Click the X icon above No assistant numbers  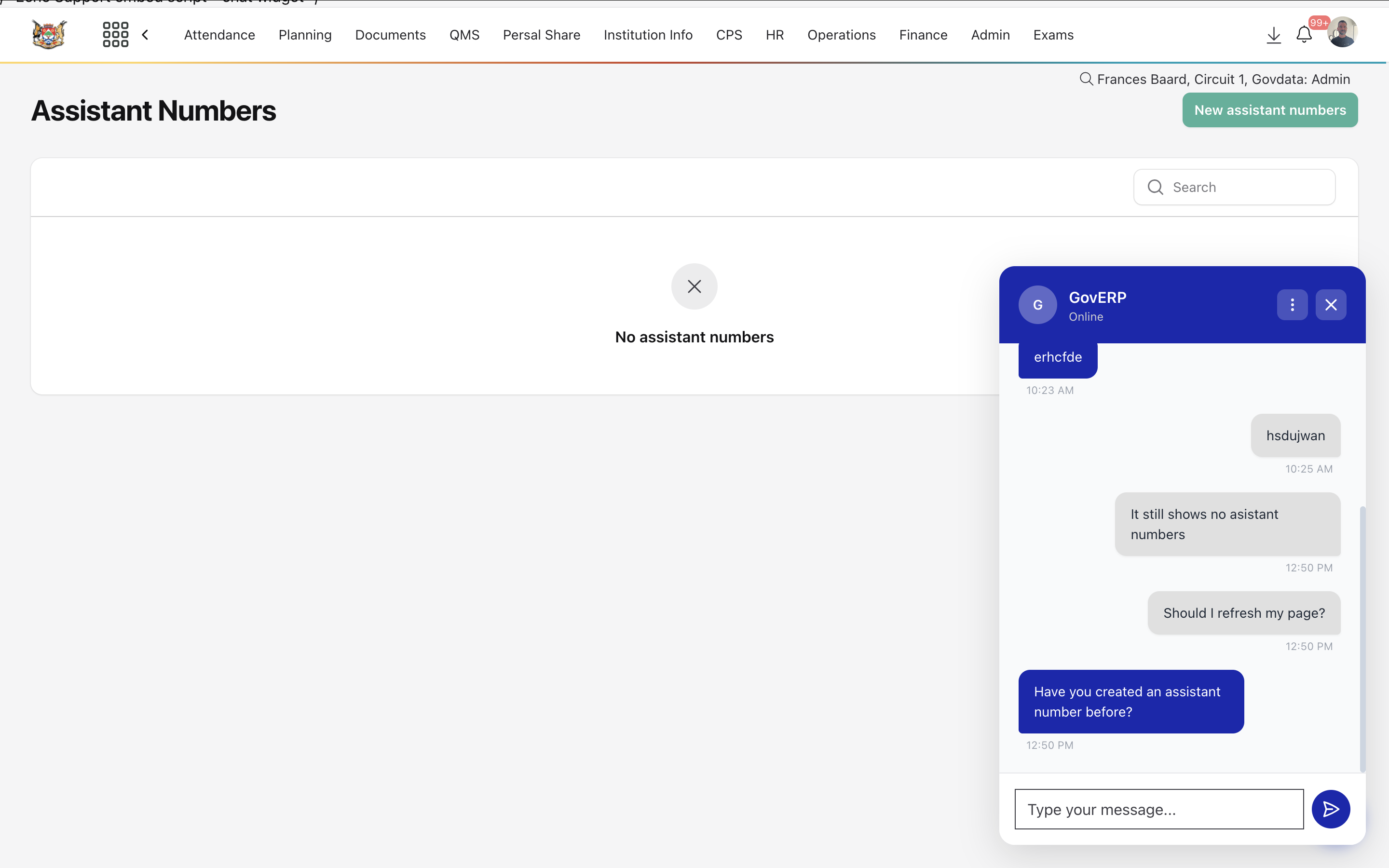694,286
